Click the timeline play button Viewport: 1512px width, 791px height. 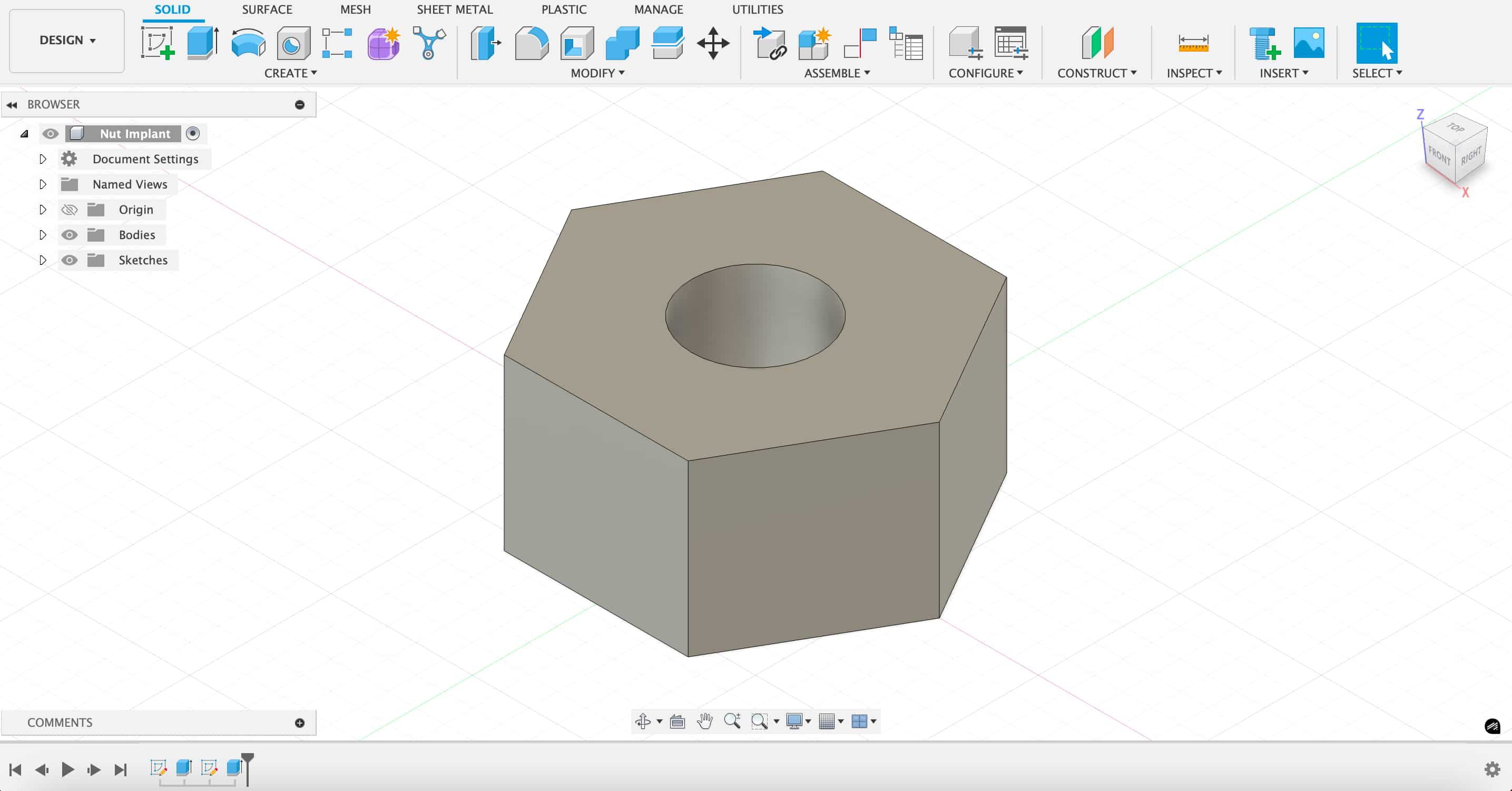67,769
